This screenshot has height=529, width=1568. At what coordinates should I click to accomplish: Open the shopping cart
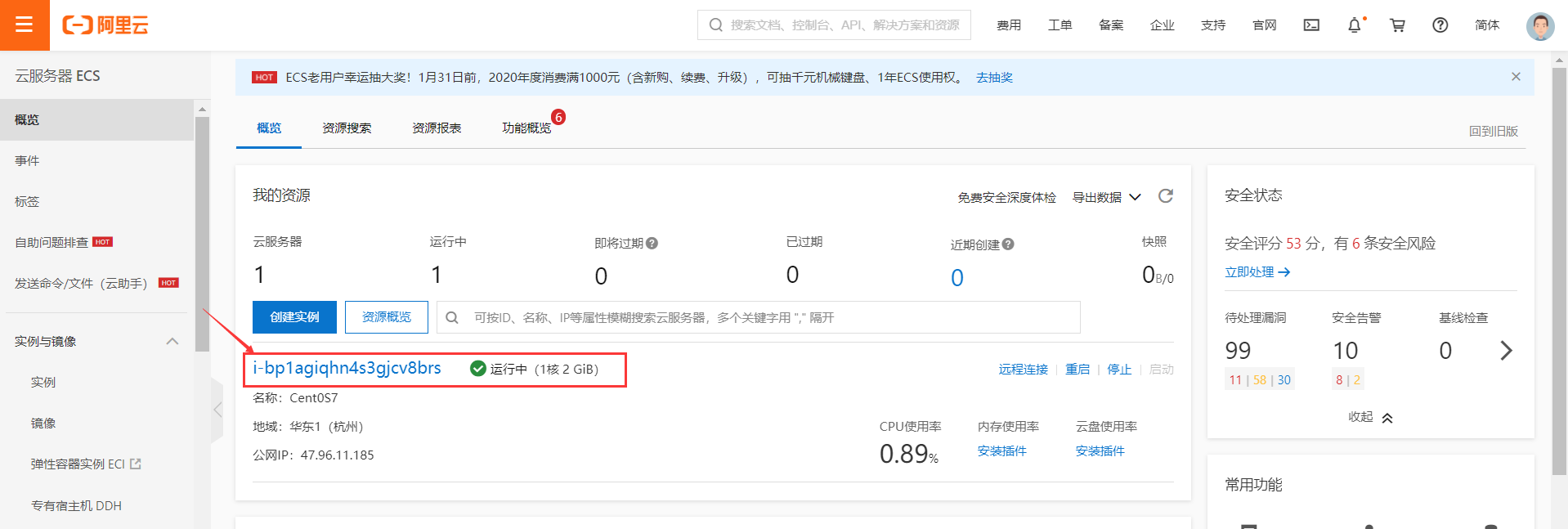pos(1397,25)
